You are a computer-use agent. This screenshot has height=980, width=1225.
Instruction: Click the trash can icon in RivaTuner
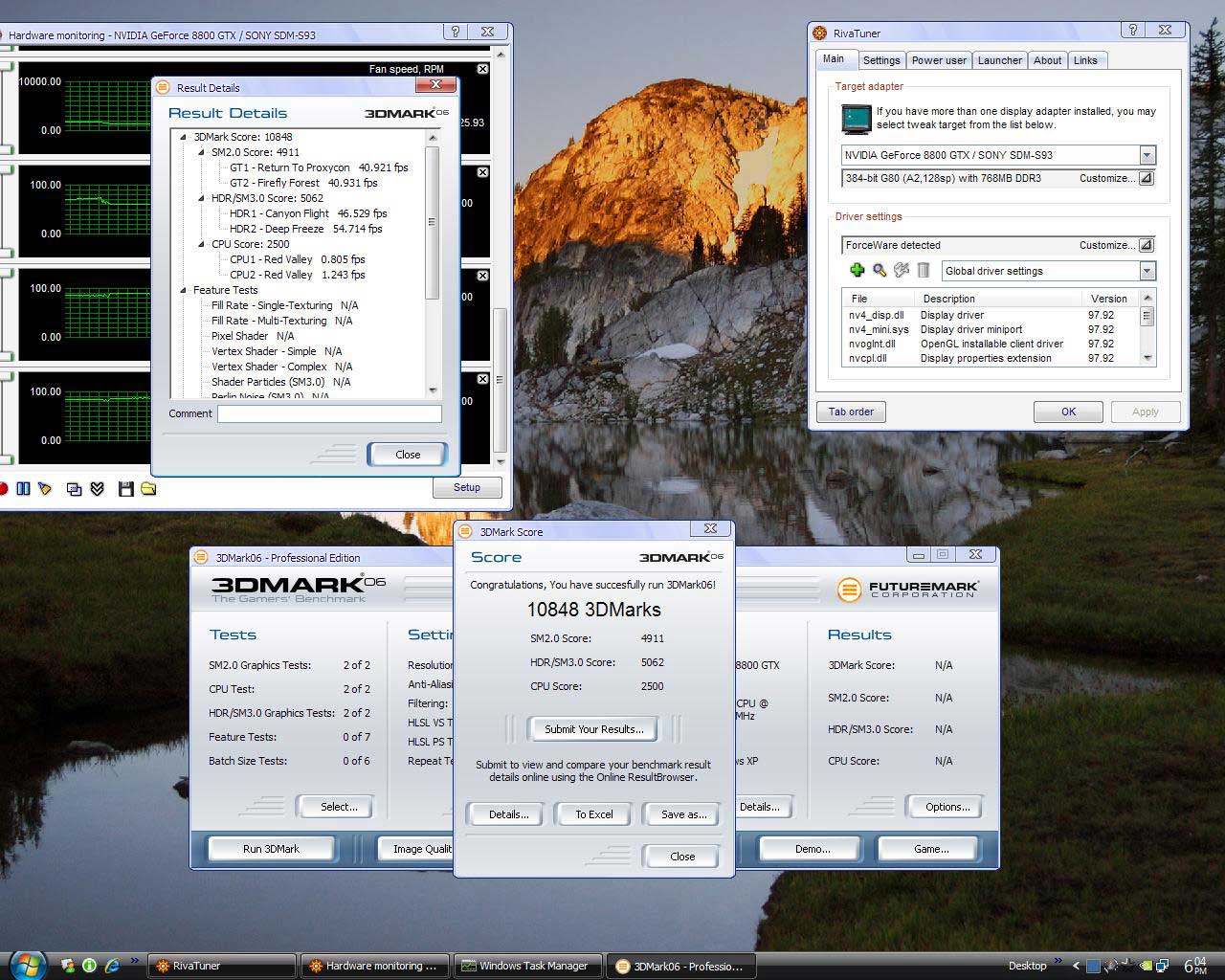click(924, 271)
